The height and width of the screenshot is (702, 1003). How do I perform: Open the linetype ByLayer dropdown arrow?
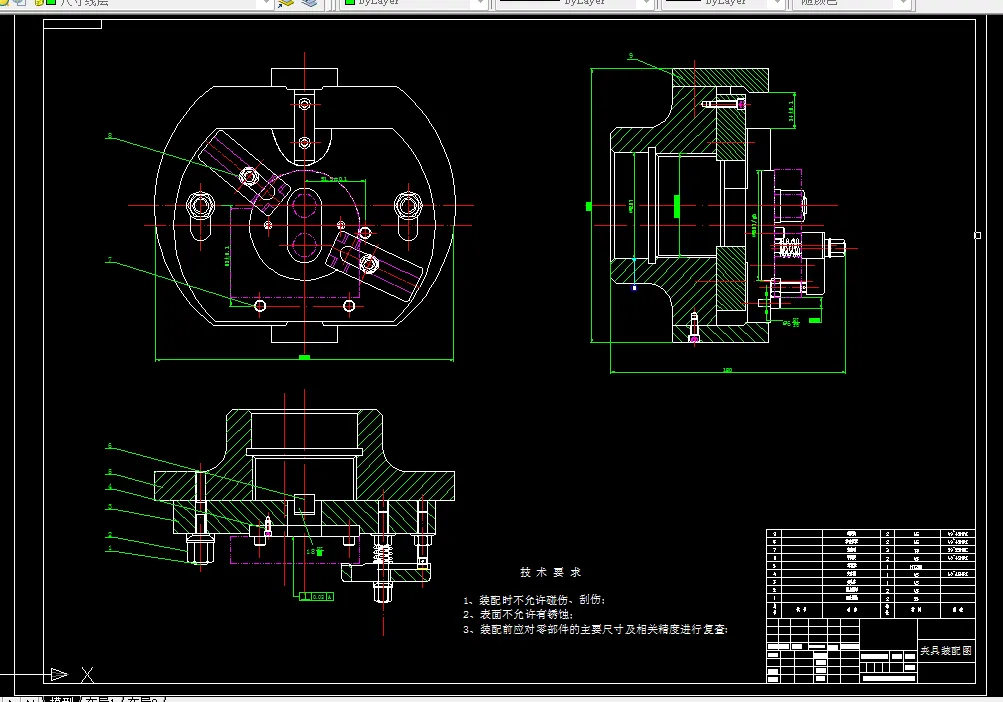(646, 3)
